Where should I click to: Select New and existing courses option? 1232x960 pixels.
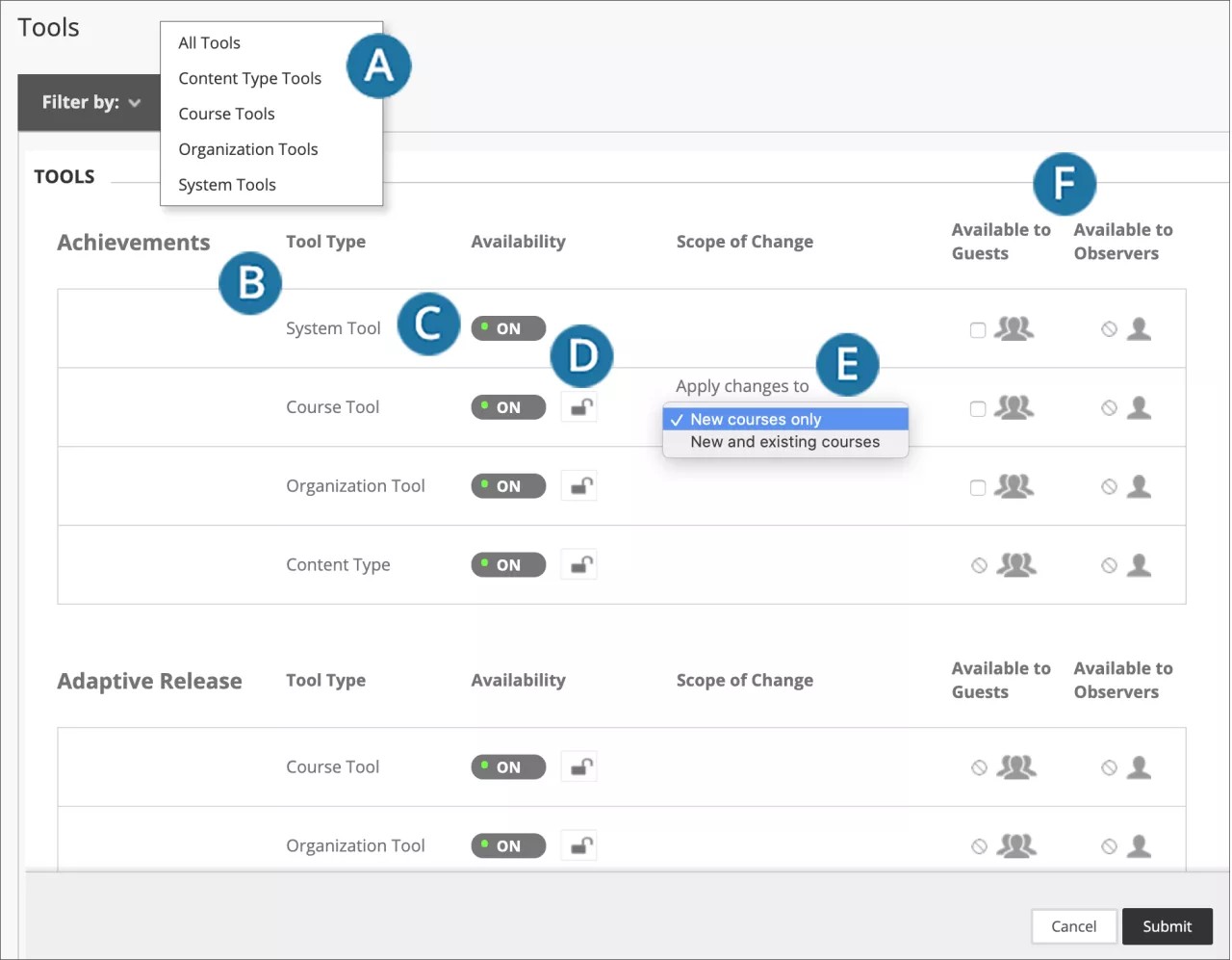785,441
